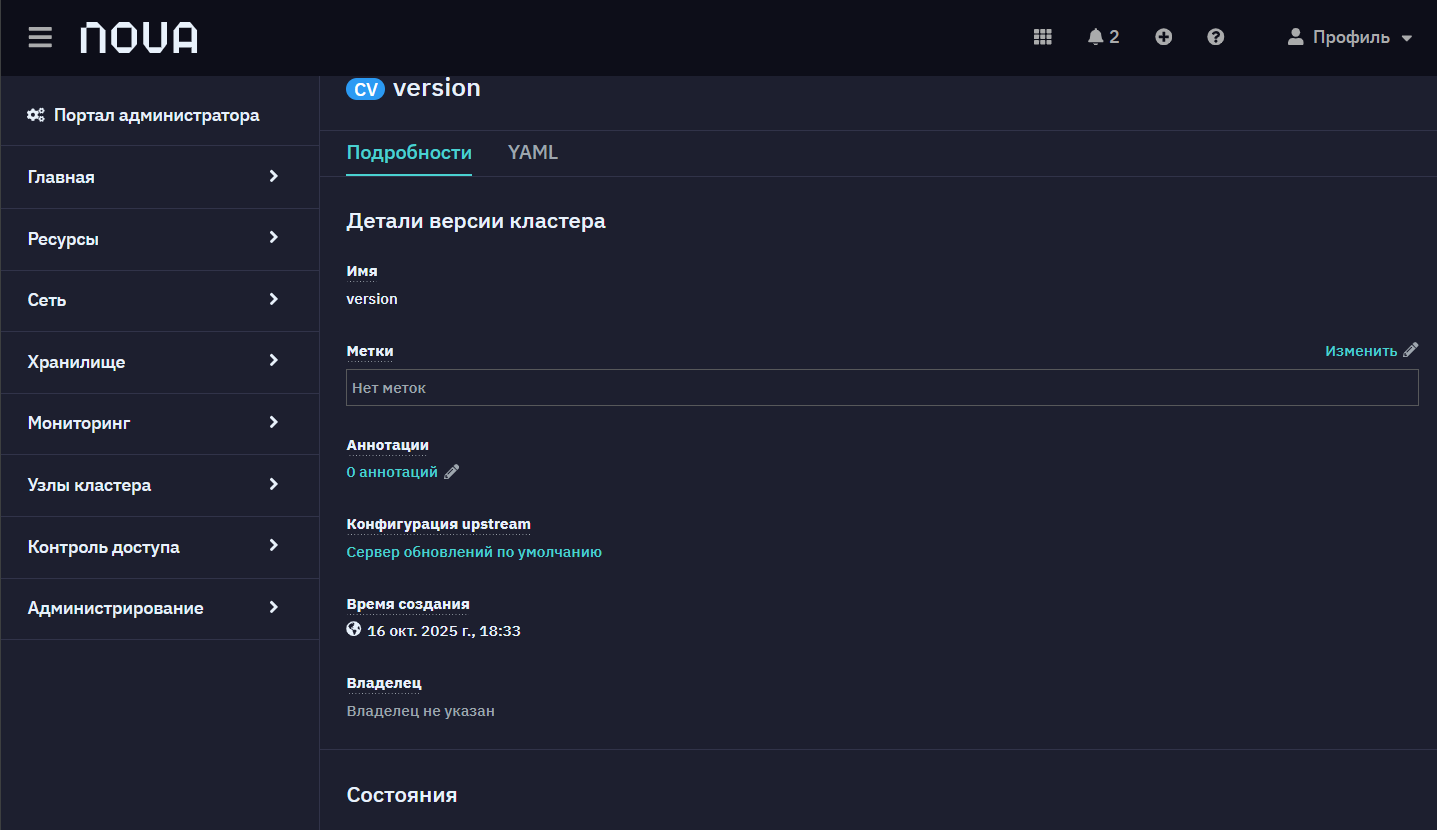Click the name value version
Image resolution: width=1437 pixels, height=830 pixels.
372,299
